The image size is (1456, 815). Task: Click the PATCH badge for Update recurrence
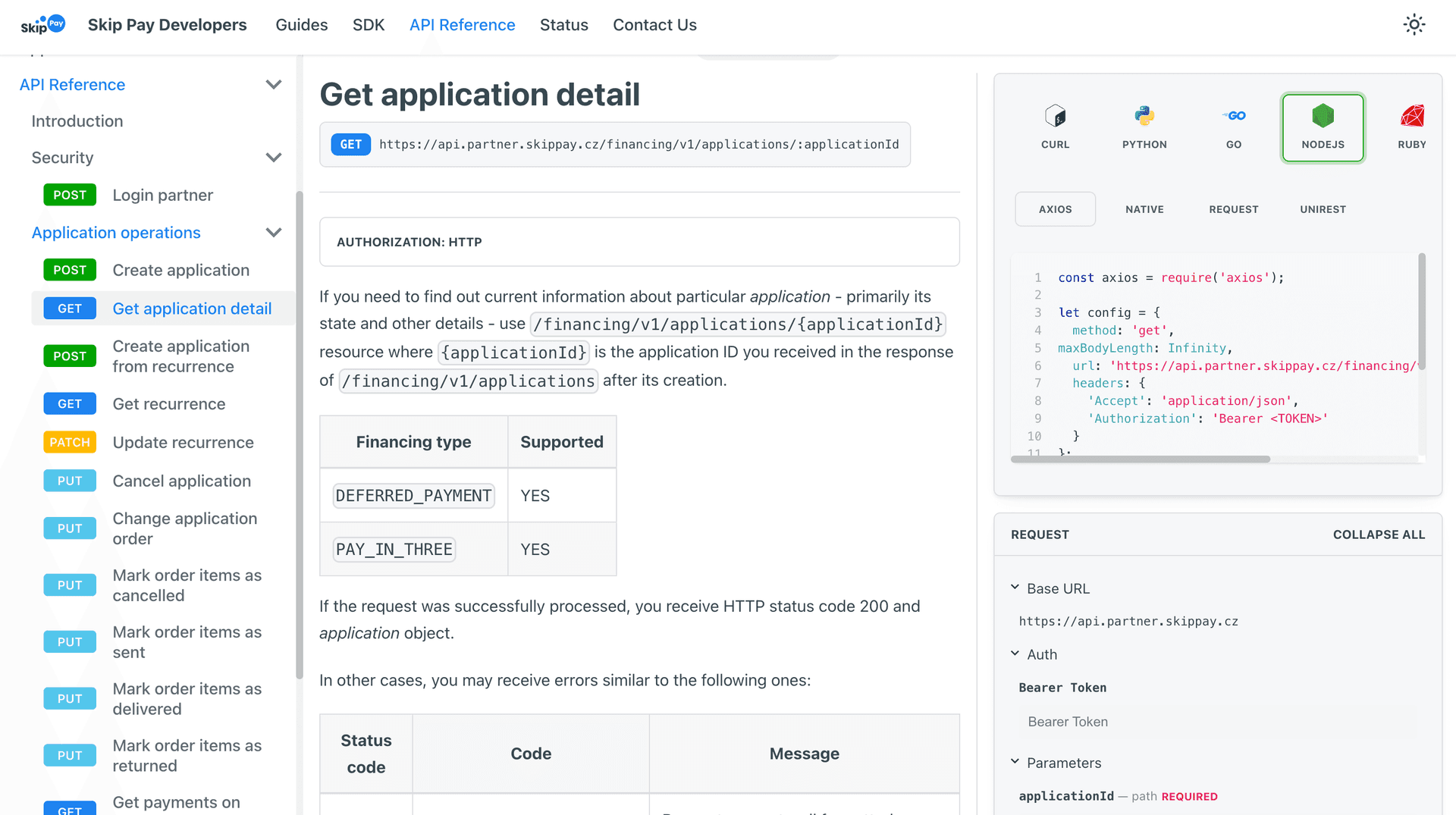coord(70,443)
